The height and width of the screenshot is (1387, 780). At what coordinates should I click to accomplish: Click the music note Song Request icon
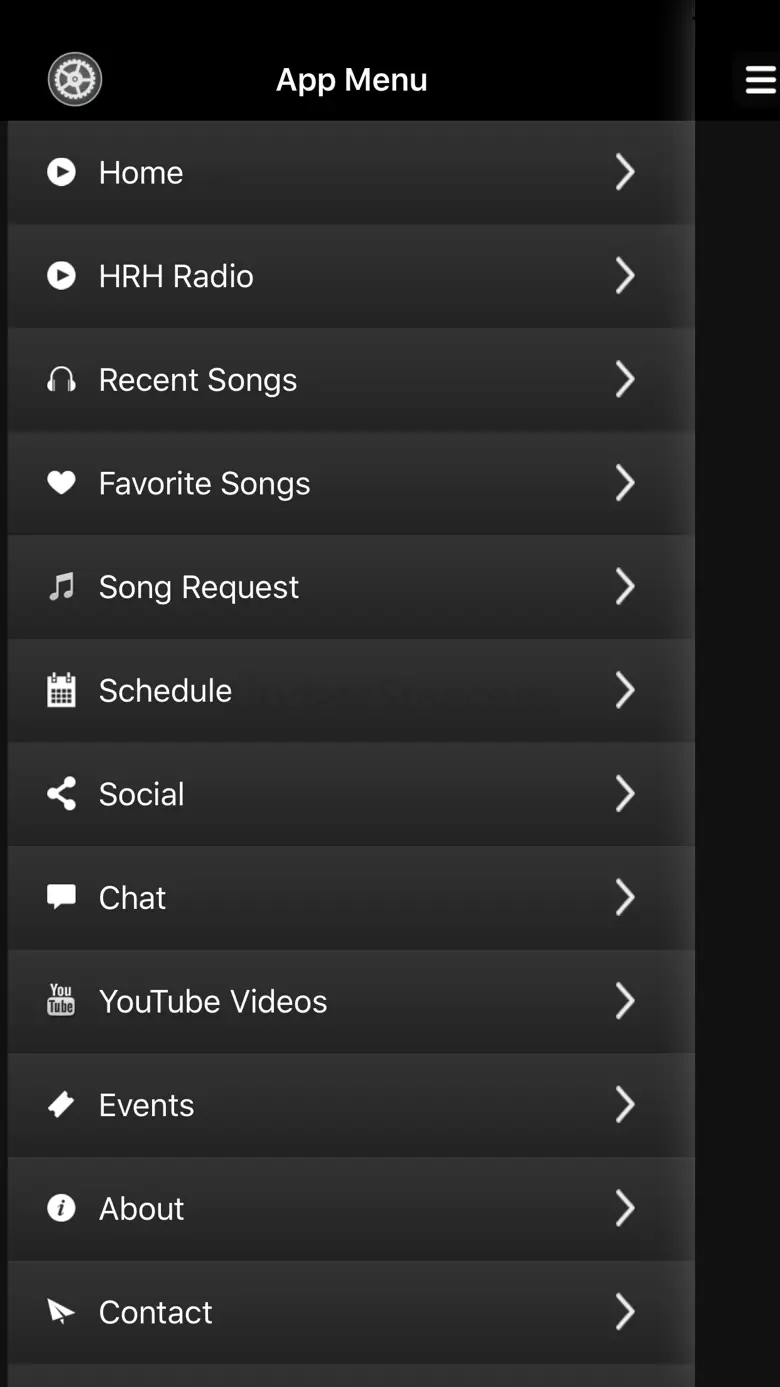pos(61,586)
